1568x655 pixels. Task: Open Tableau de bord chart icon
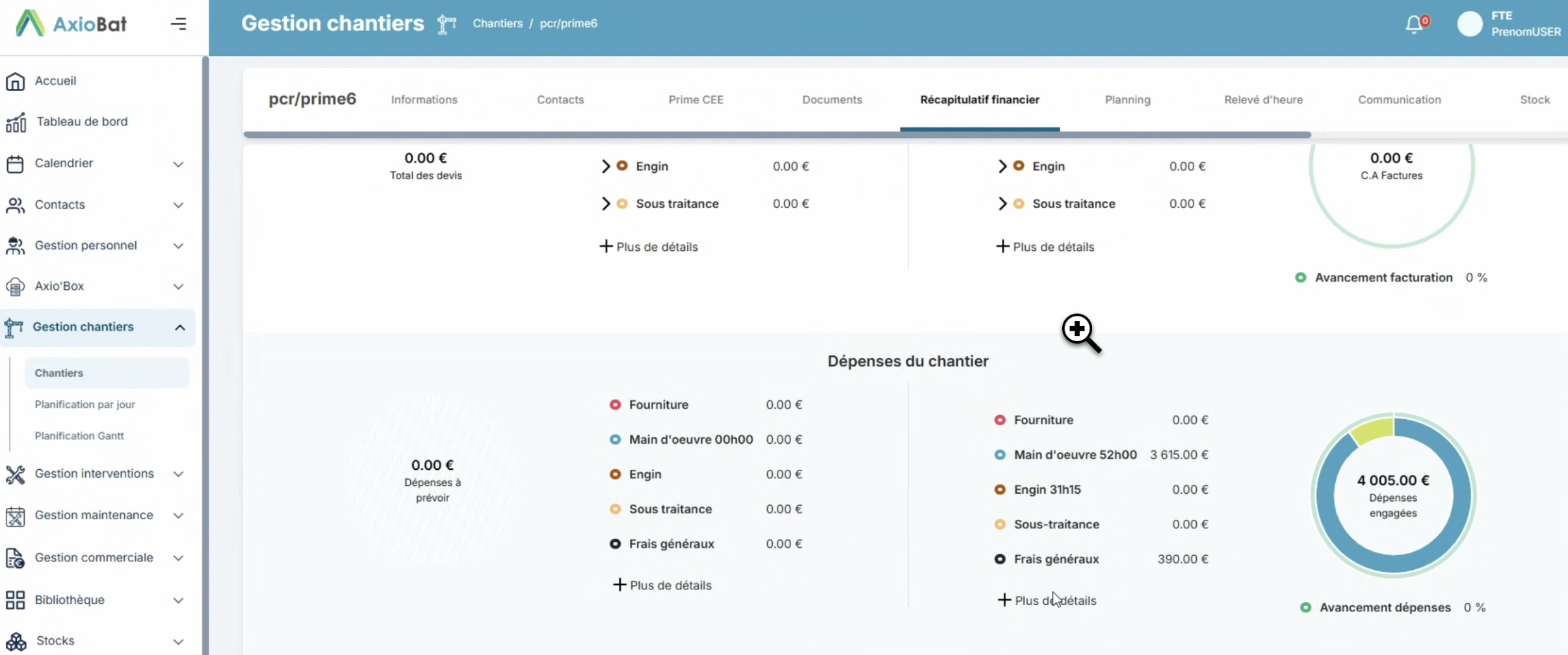tap(16, 122)
